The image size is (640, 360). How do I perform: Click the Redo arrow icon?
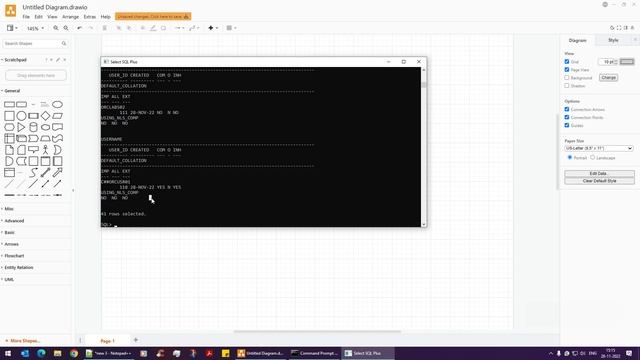click(91, 28)
